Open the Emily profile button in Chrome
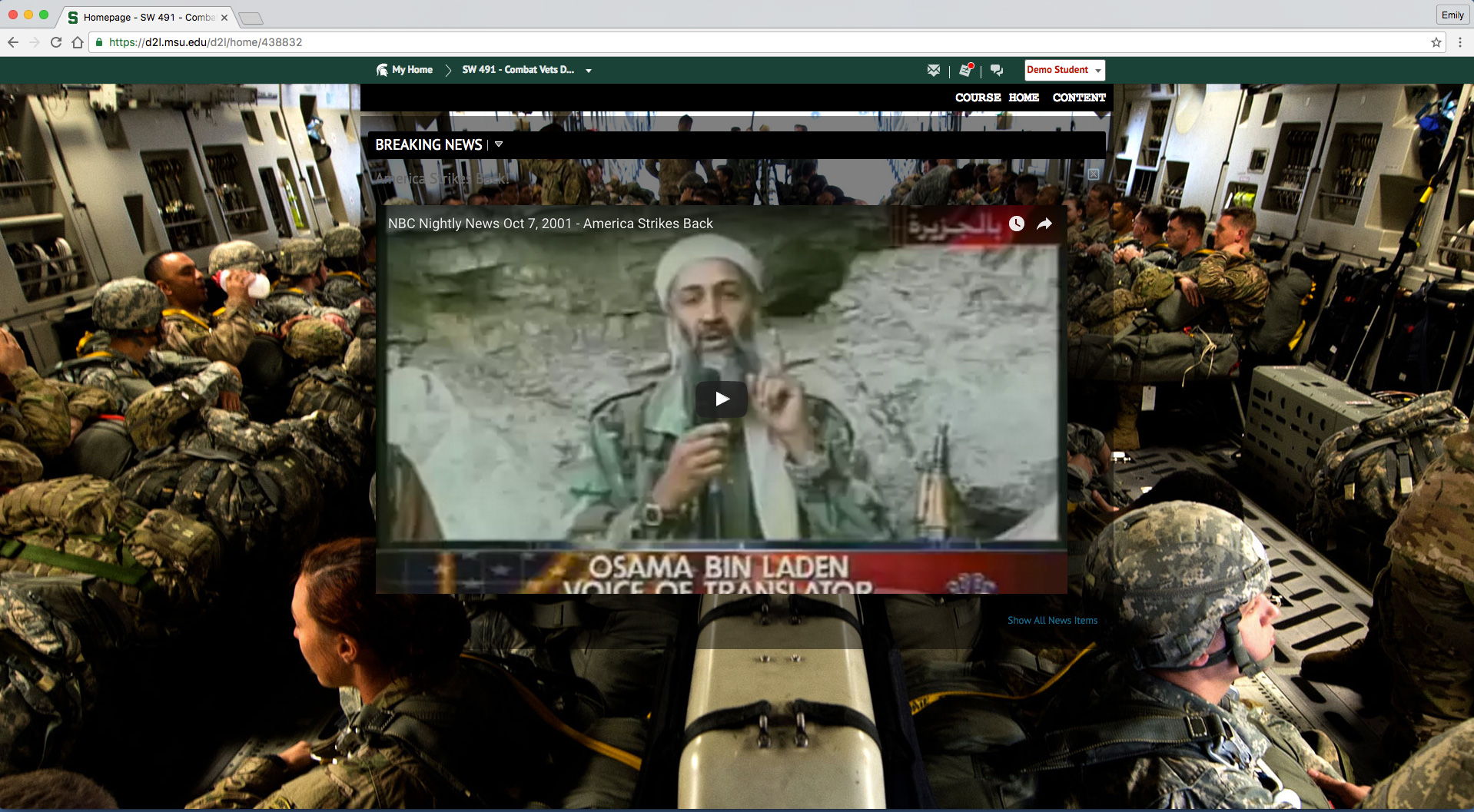1474x812 pixels. 1452,15
